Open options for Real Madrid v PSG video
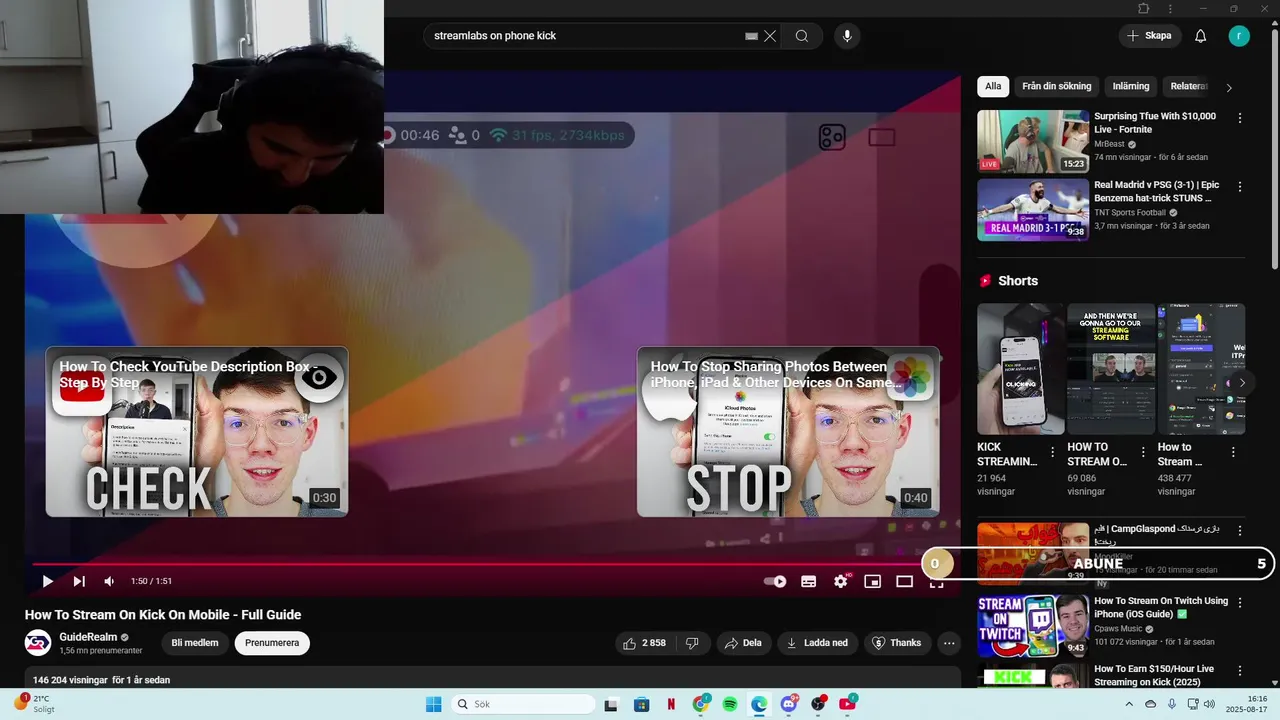This screenshot has height=720, width=1280. coord(1240,187)
